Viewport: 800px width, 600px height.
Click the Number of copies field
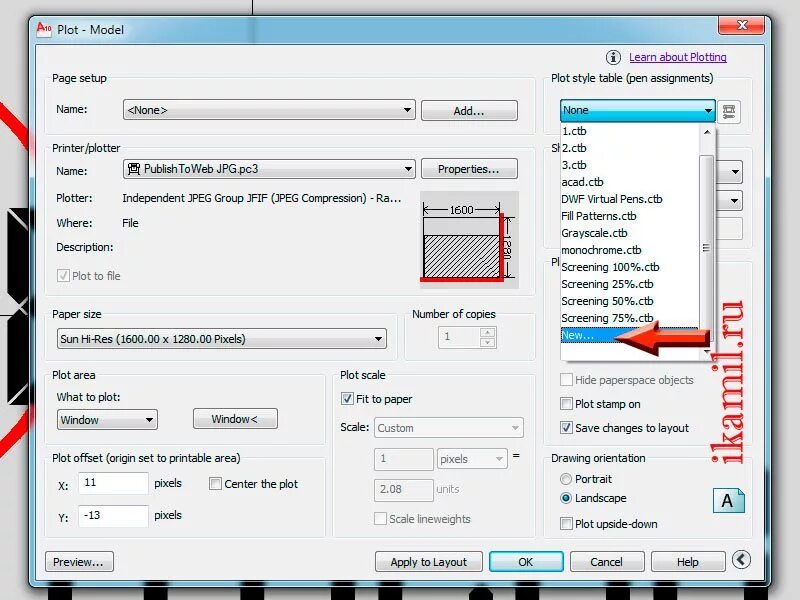tap(459, 337)
